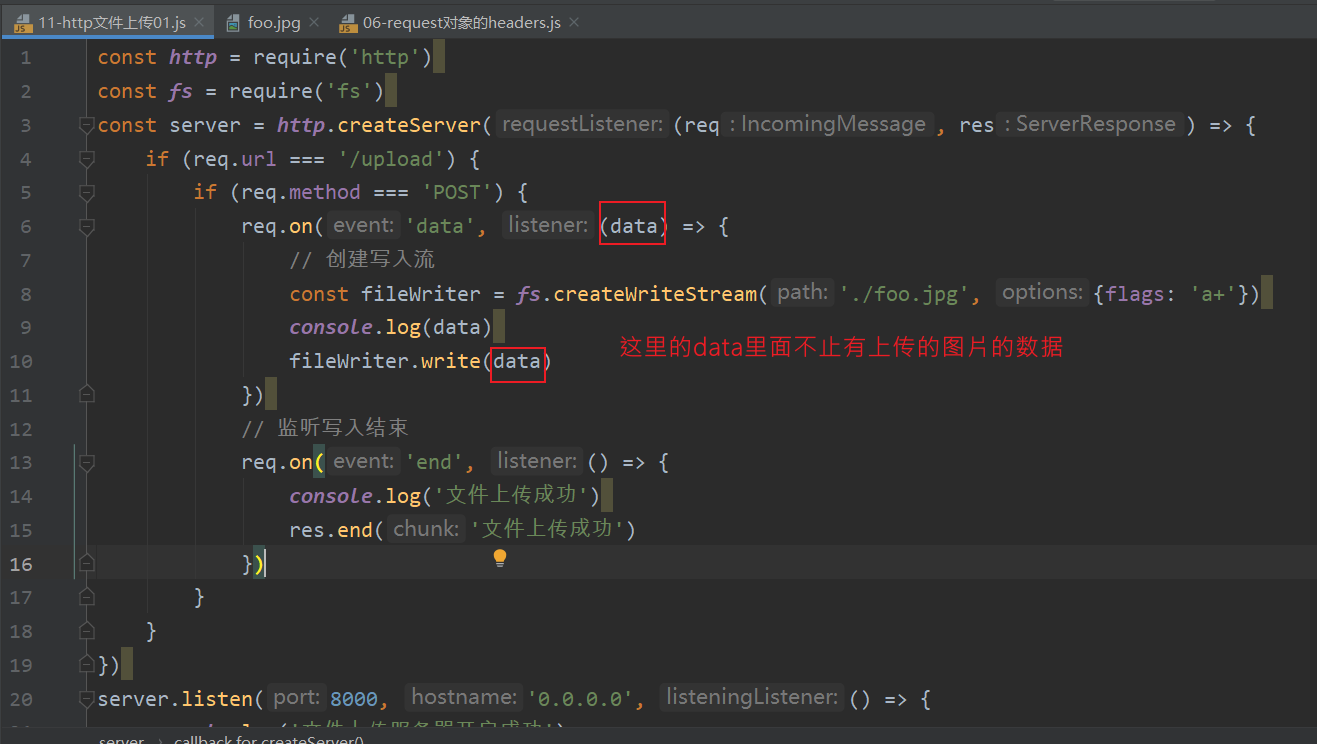This screenshot has width=1317, height=744.
Task: Collapse the req.url if block at line 4
Action: [86, 159]
